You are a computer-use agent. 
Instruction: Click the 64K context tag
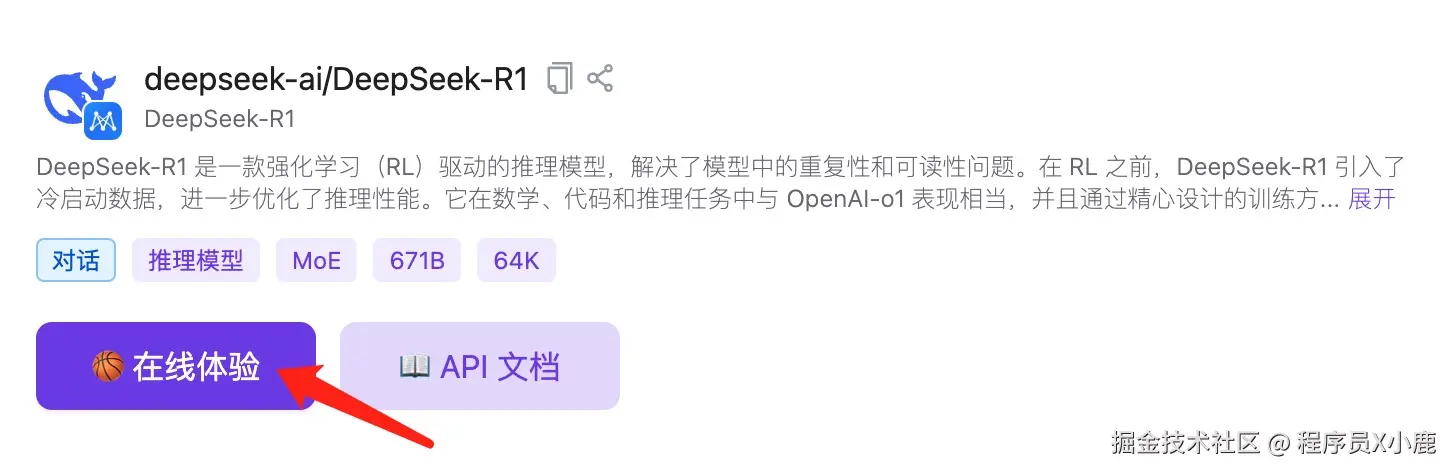coord(517,261)
